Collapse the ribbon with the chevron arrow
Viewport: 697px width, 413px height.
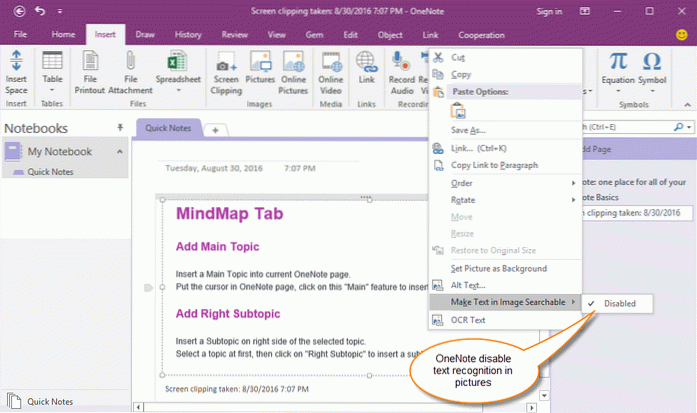coord(687,105)
